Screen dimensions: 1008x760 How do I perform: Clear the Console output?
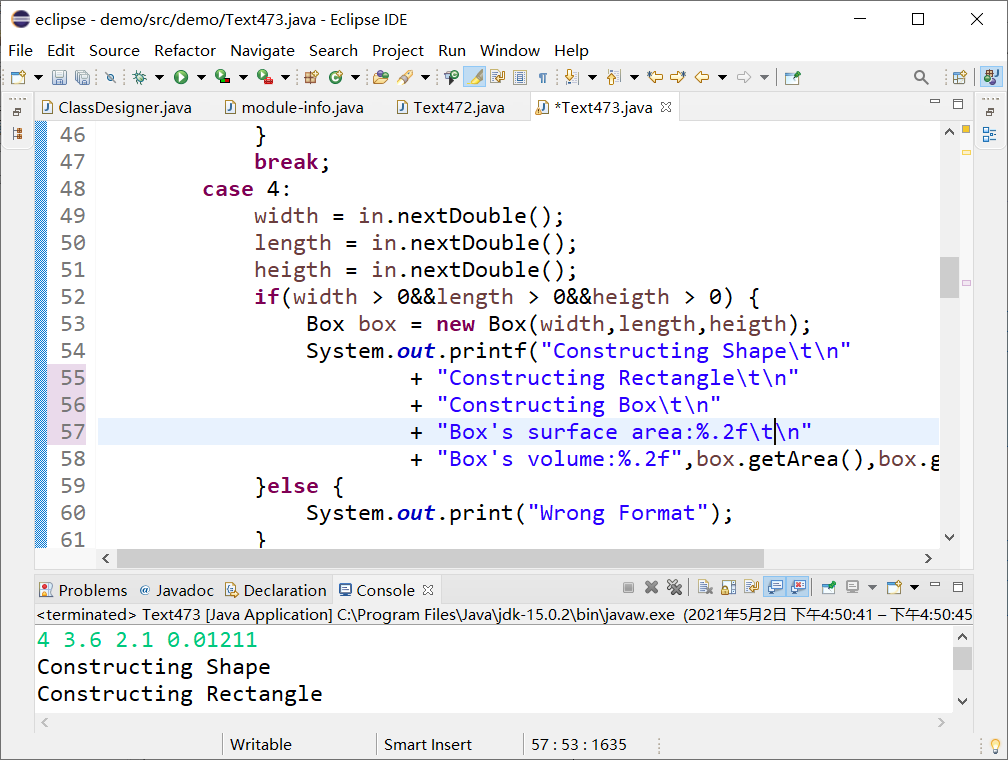705,588
